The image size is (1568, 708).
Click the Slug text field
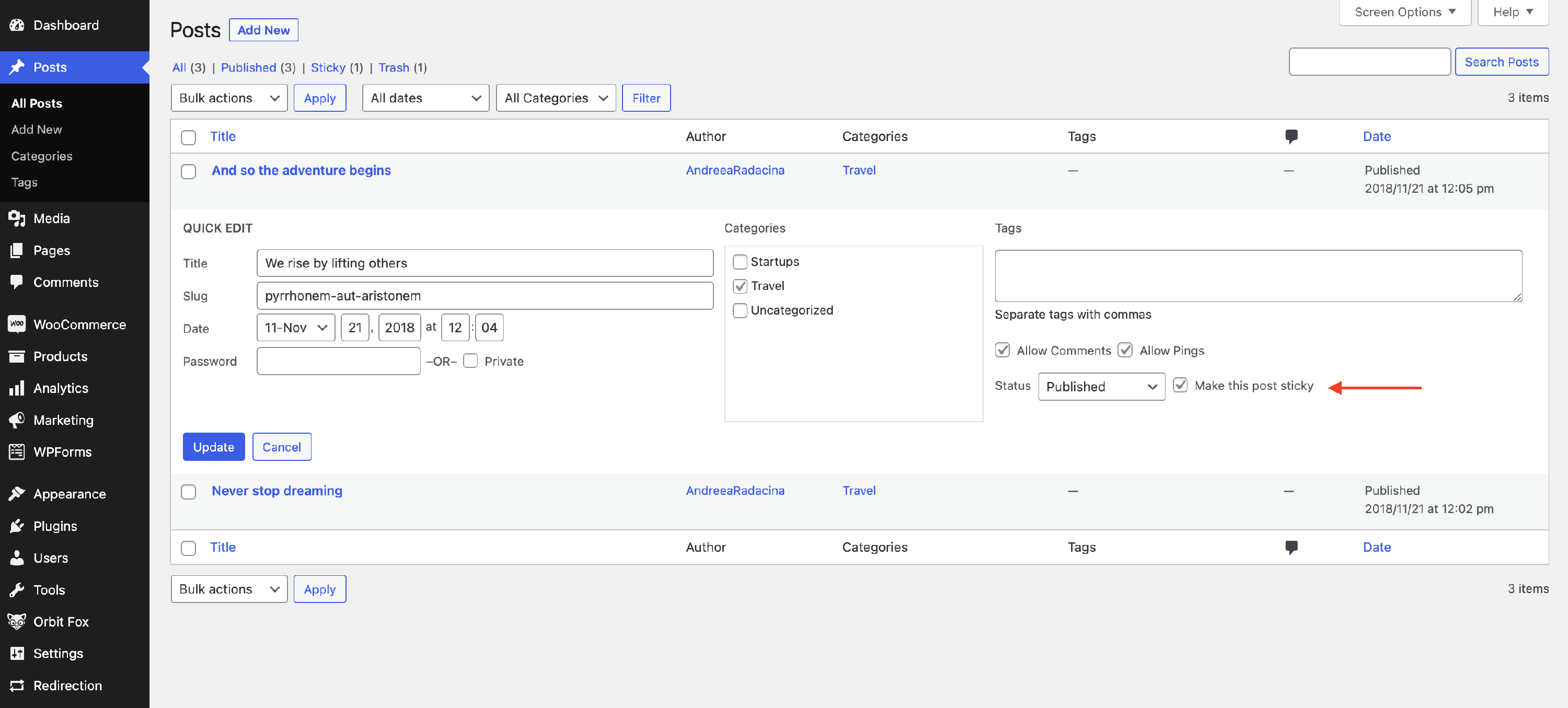(485, 296)
